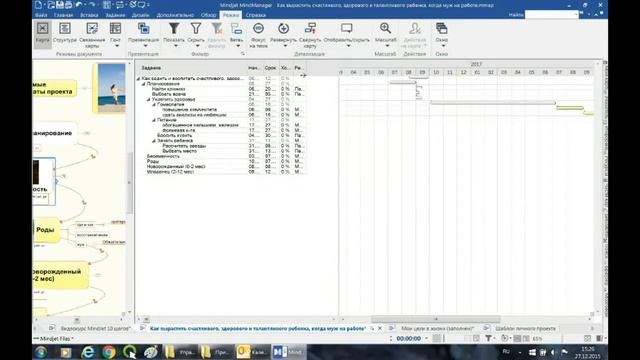Click the Показать filter icon
640x360 pixels.
point(174,28)
